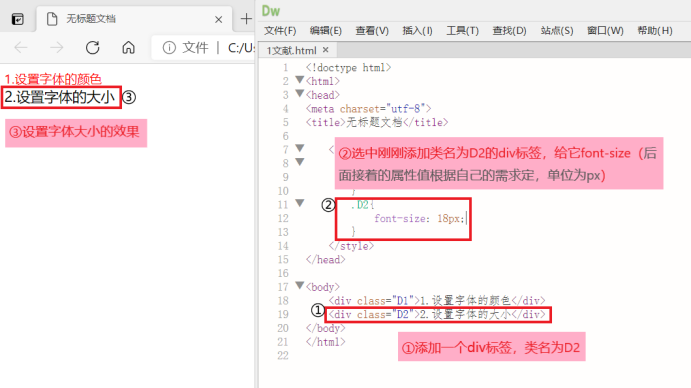This screenshot has height=388, width=691.
Task: Open the 插入(I) menu
Action: tap(417, 30)
